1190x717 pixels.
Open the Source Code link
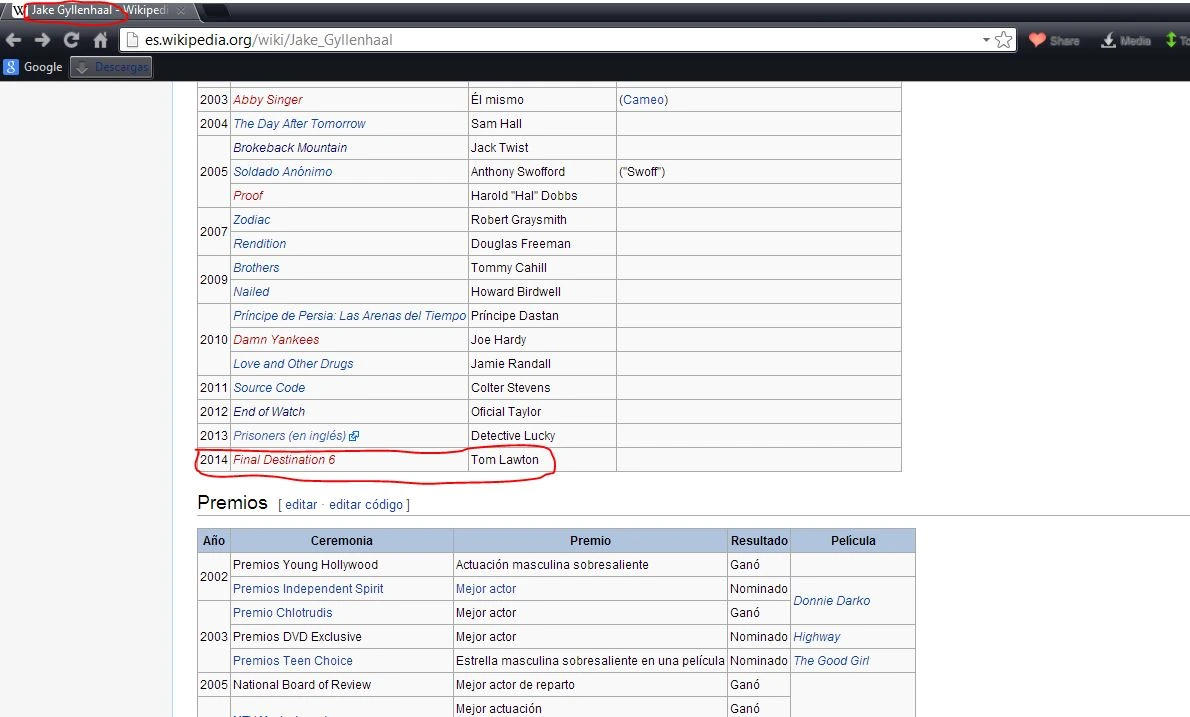(269, 388)
